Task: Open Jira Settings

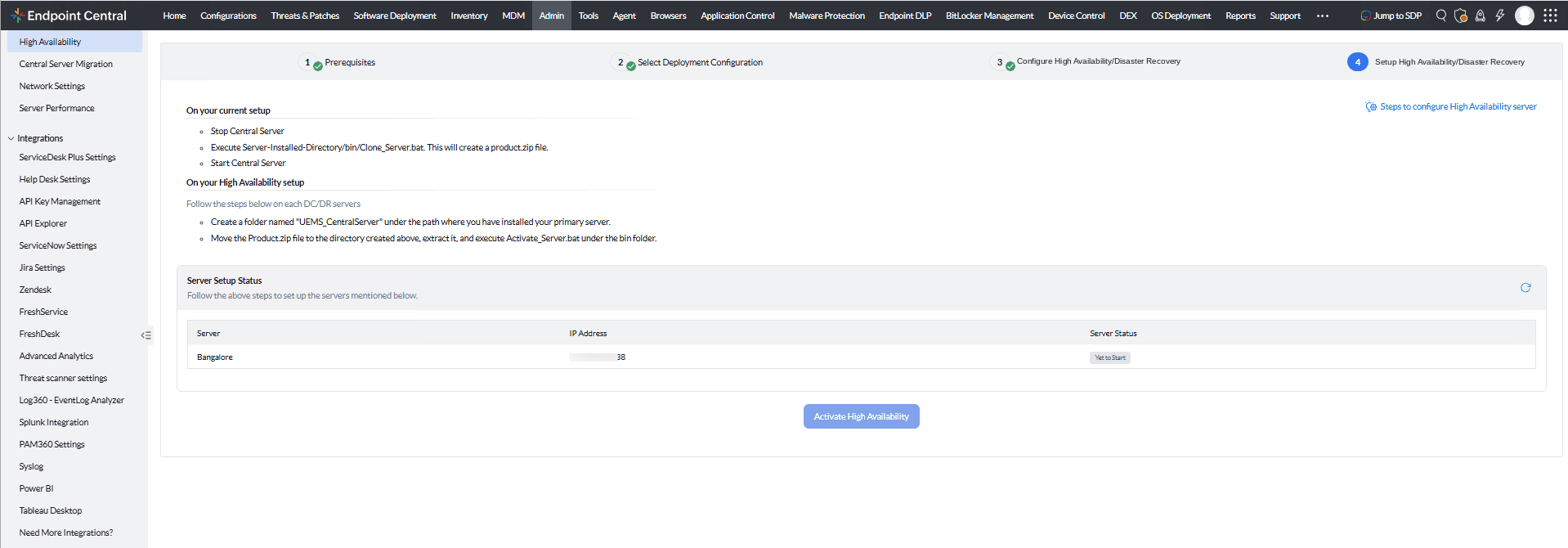Action: tap(43, 267)
